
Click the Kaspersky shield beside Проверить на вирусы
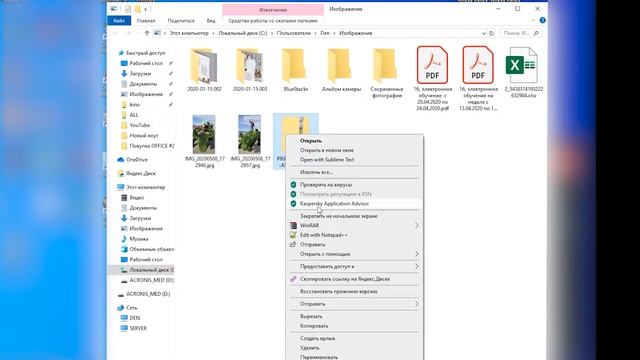293,184
